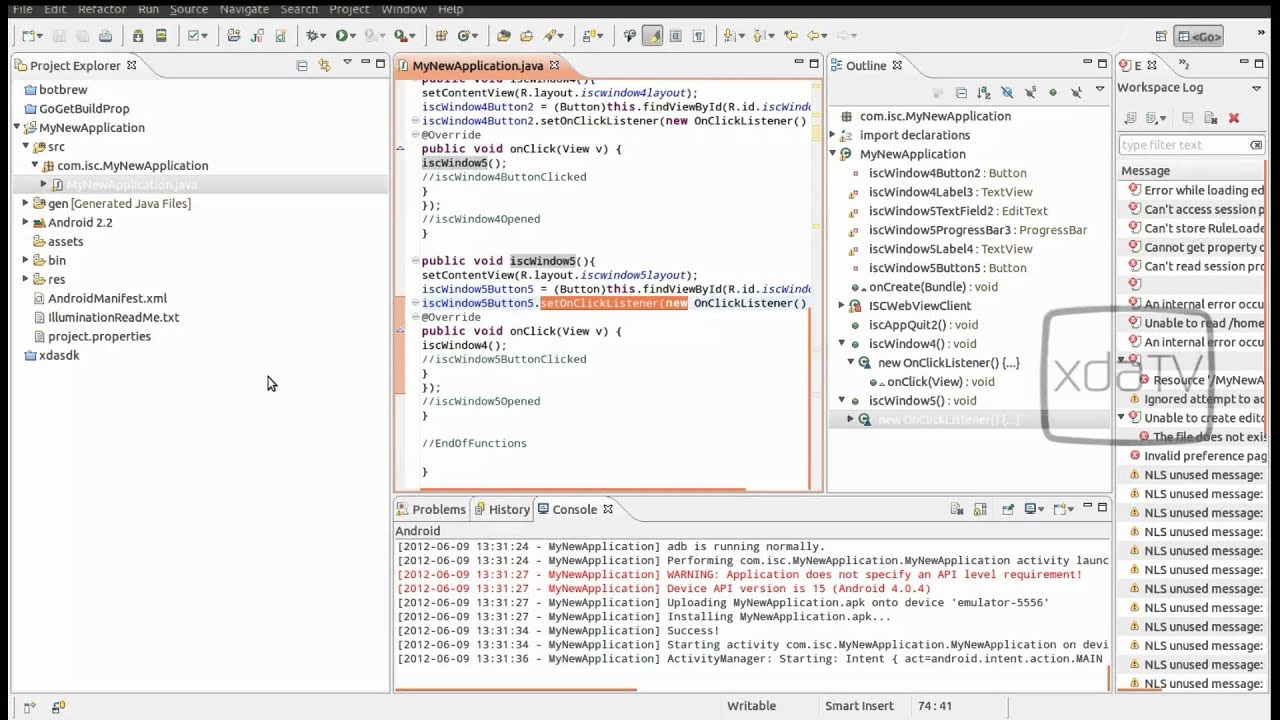Open the Window menu
Screen dimensions: 1280x720
click(404, 9)
